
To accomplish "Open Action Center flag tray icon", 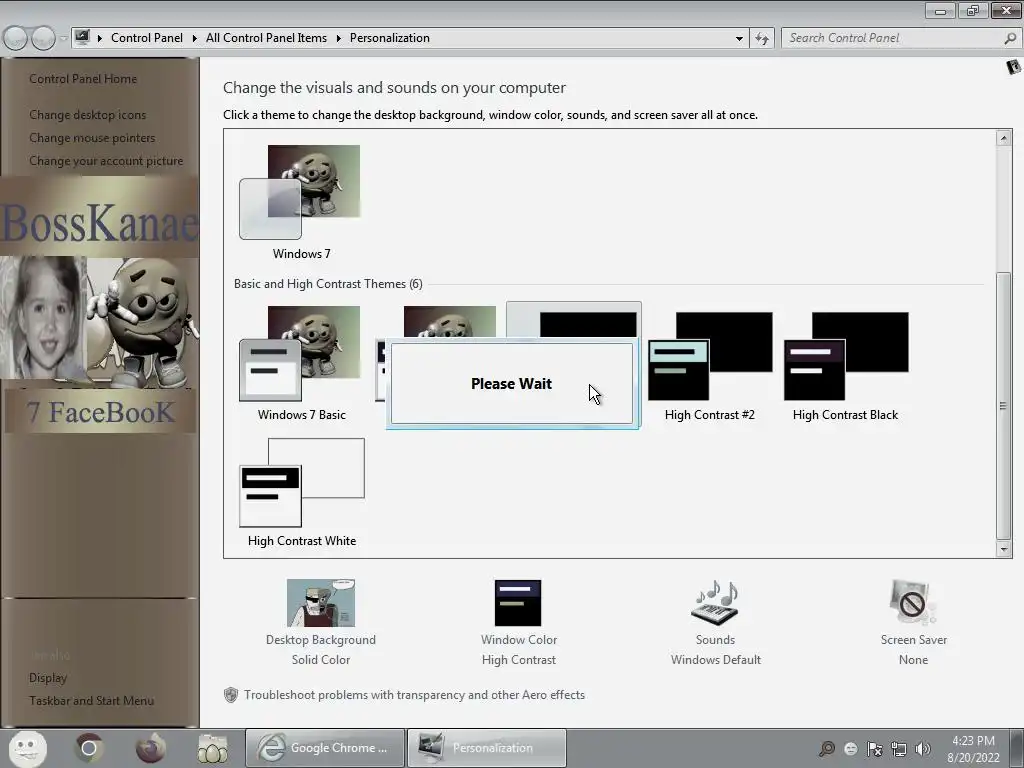I will point(874,748).
